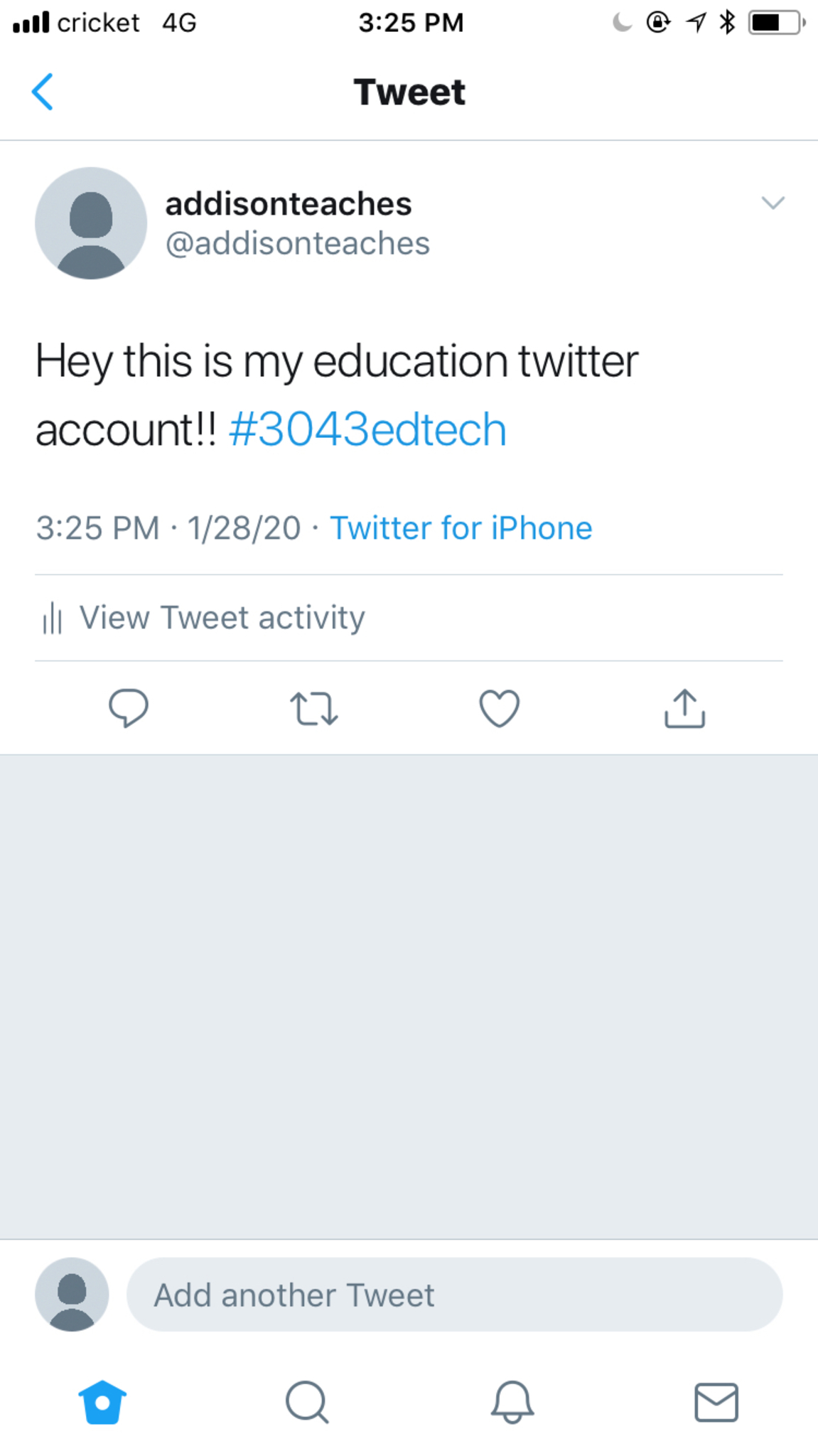Open the tweet options chevron menu

point(773,203)
